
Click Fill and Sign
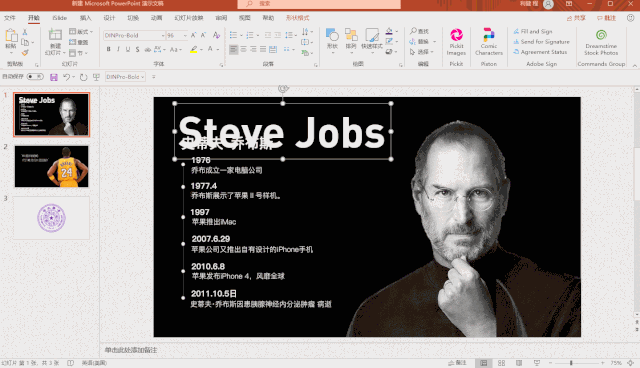point(533,31)
